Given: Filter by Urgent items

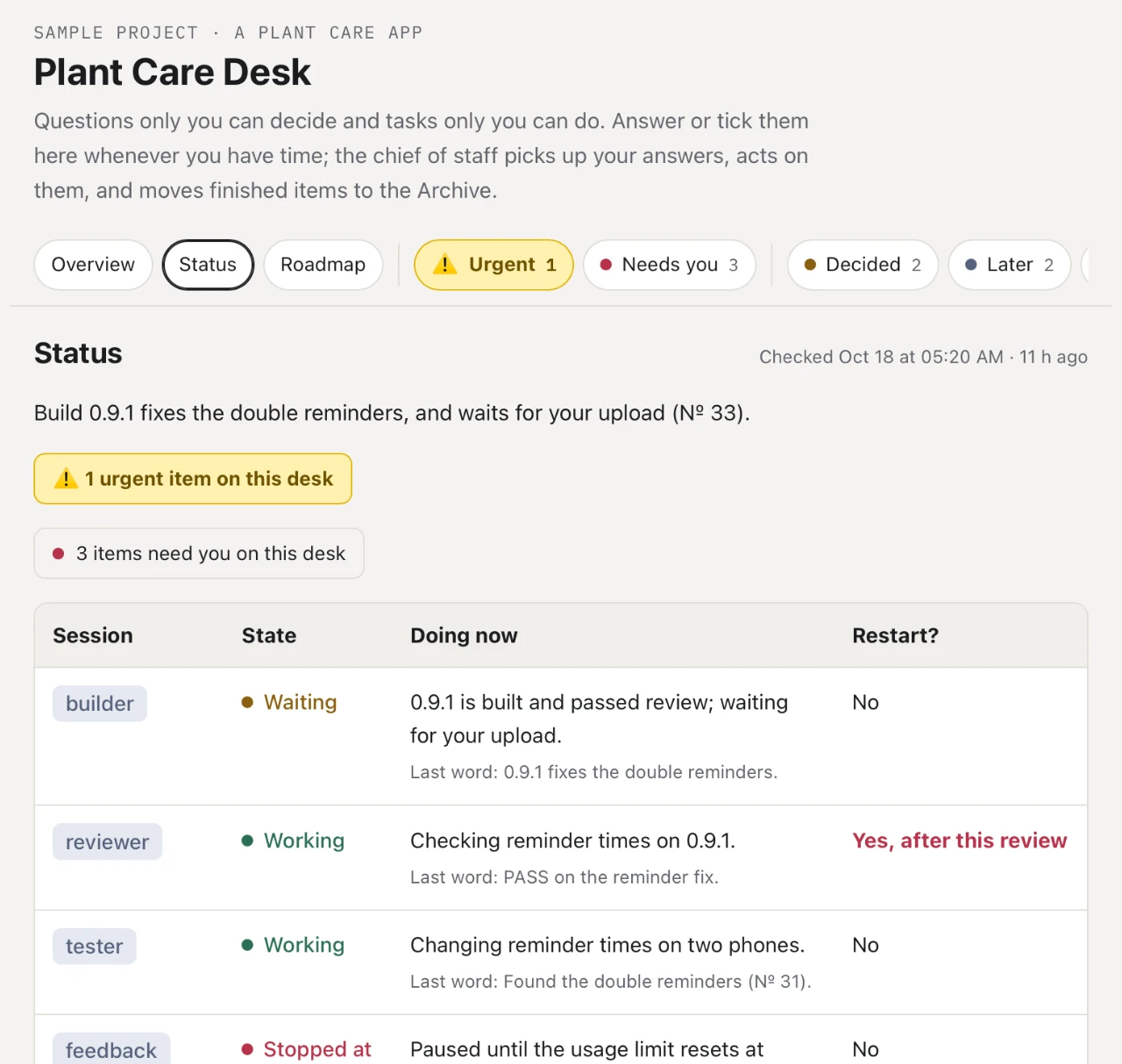Looking at the screenshot, I should coord(494,265).
